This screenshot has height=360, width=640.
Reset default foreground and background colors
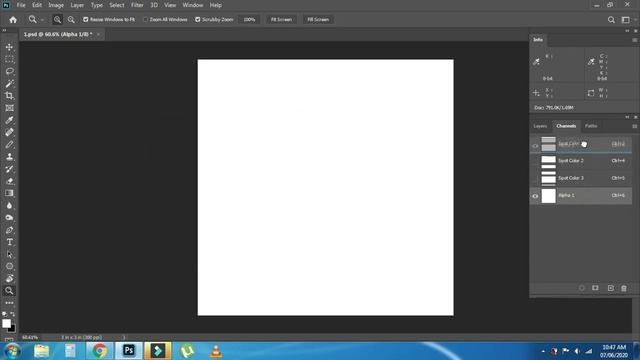click(x=4, y=314)
